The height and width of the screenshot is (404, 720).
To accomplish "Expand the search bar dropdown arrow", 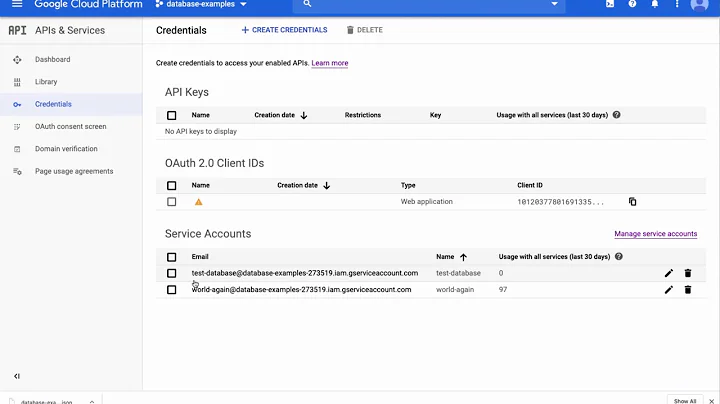I will coord(554,4).
